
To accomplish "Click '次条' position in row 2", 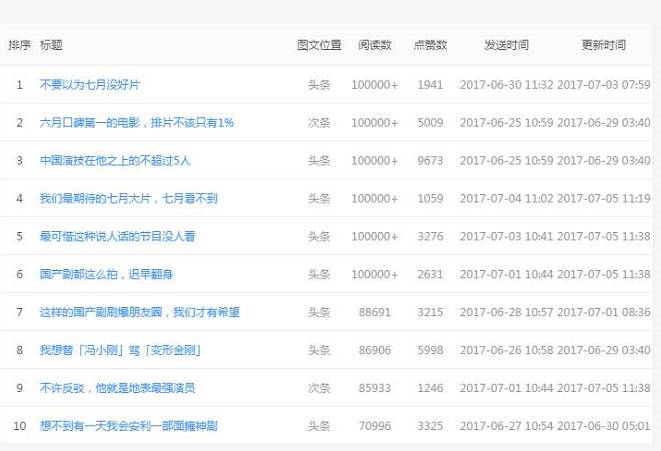I will coord(319,123).
